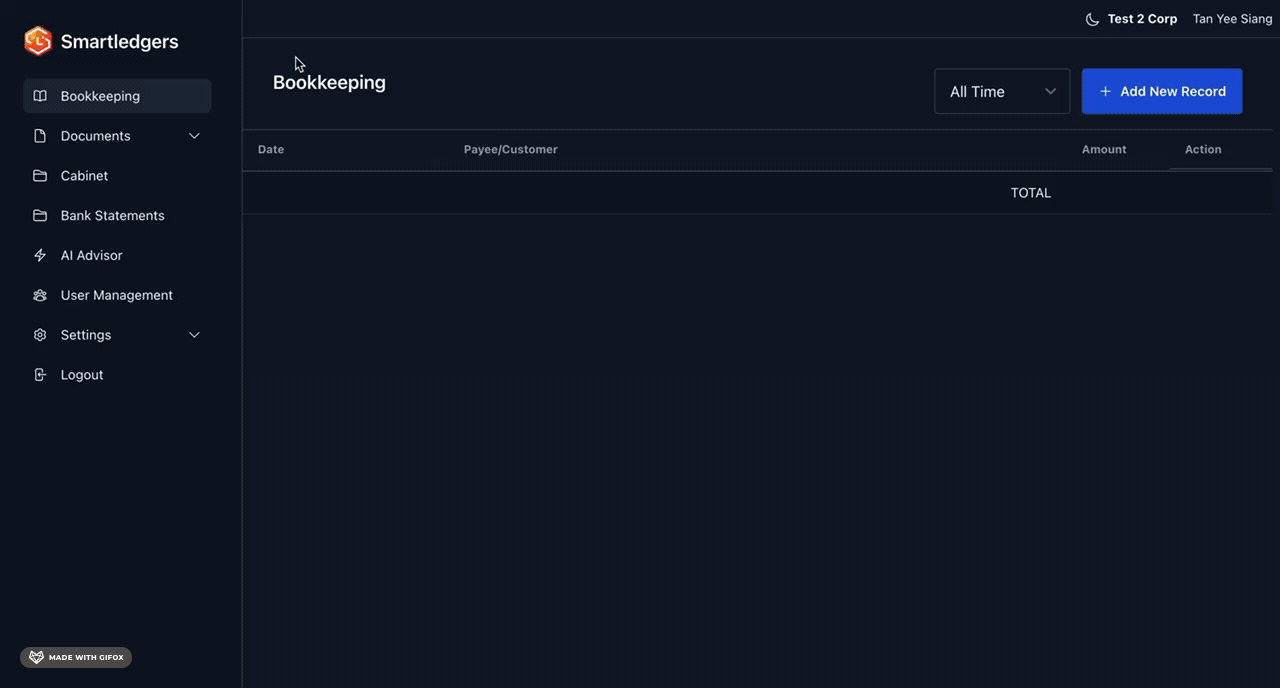Screen dimensions: 1280x688
Task: Open the AI Advisor menu item
Action: (92, 256)
